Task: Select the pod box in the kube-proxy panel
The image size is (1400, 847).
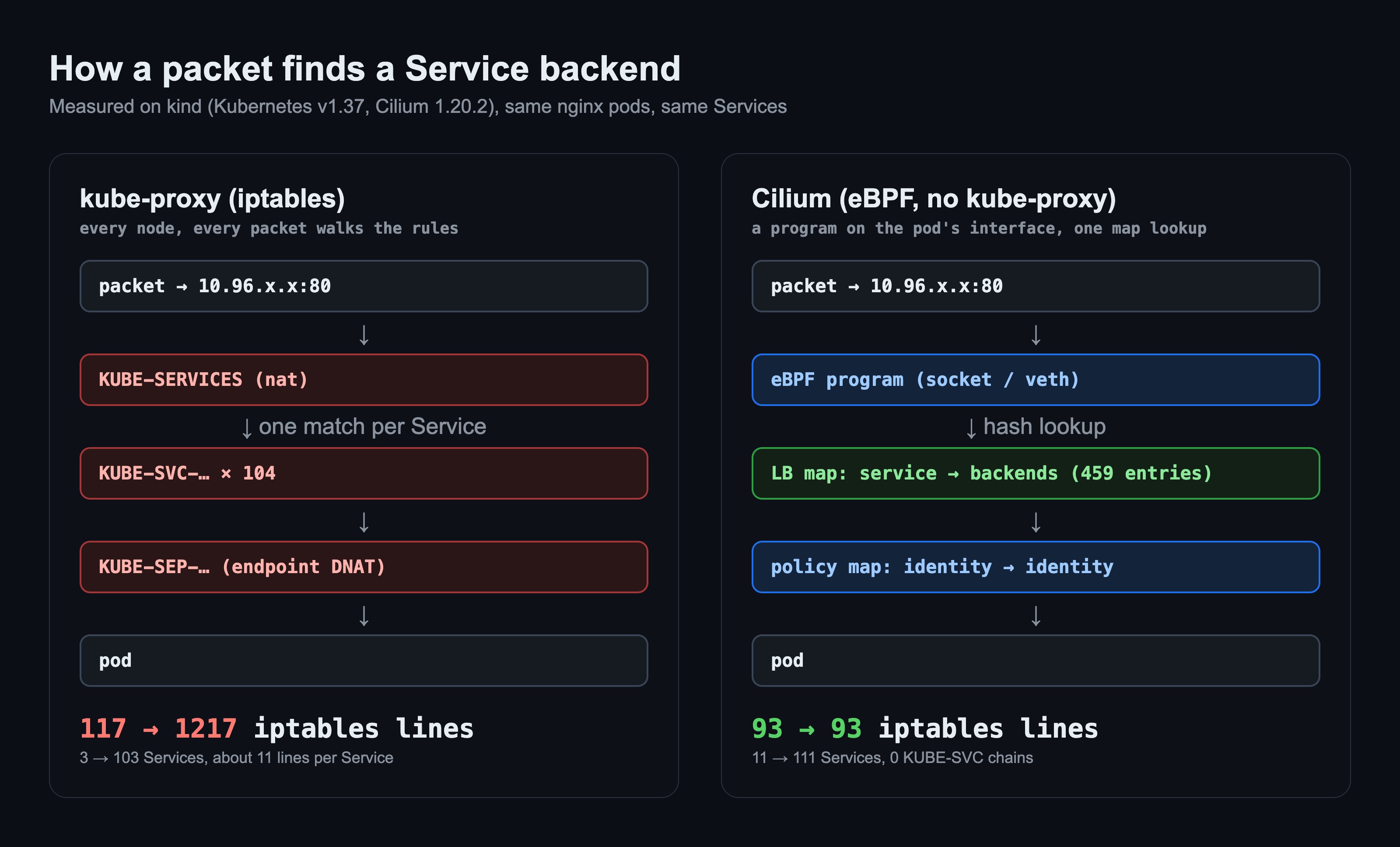Action: coord(364,661)
